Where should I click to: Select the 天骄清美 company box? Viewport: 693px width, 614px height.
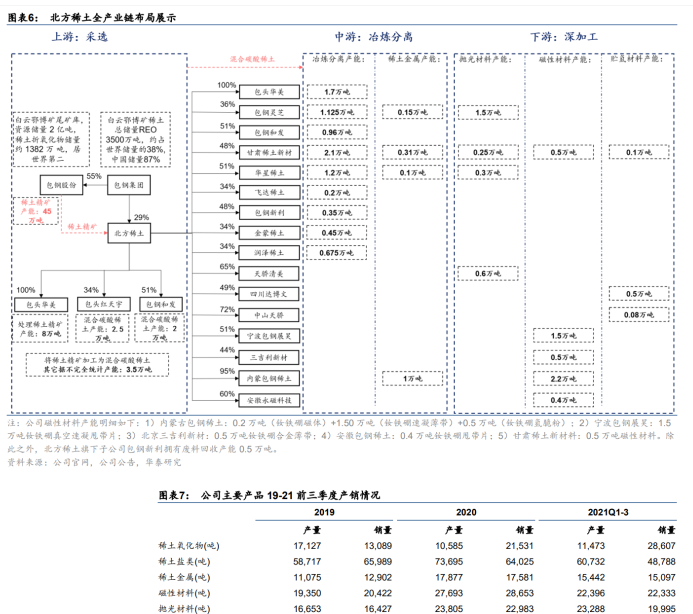click(x=269, y=274)
